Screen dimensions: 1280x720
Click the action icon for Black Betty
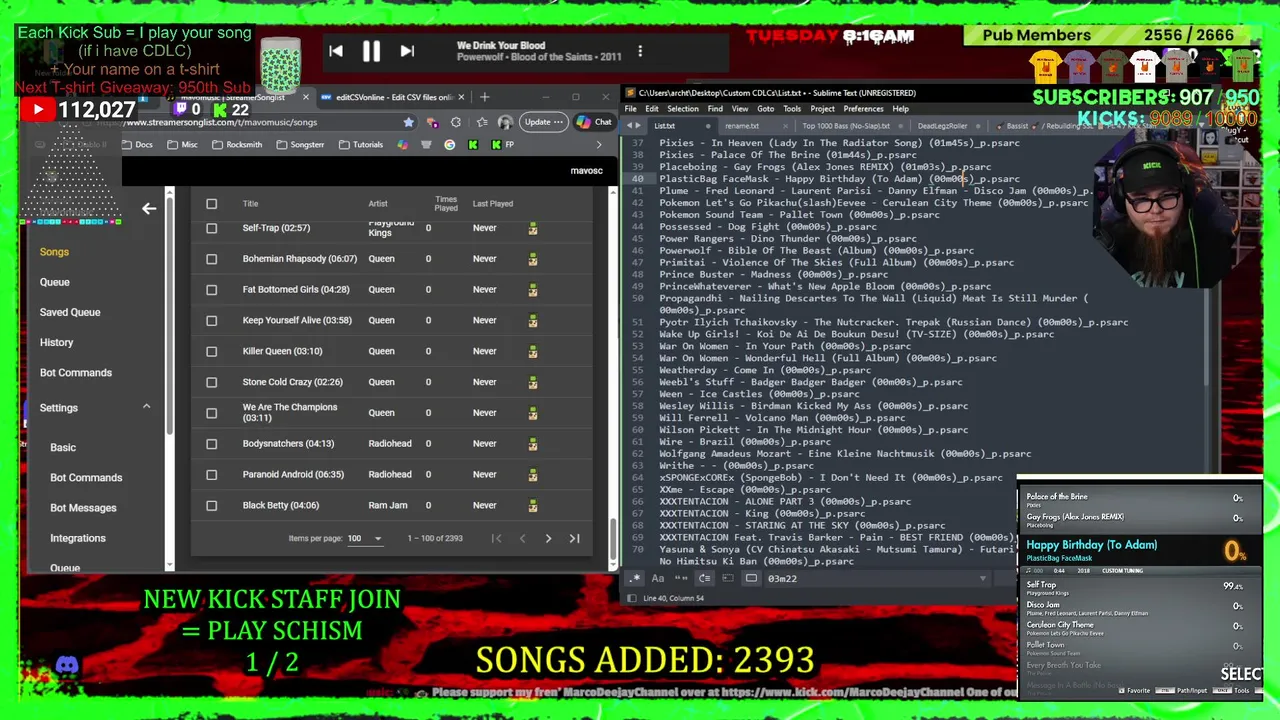tap(533, 505)
